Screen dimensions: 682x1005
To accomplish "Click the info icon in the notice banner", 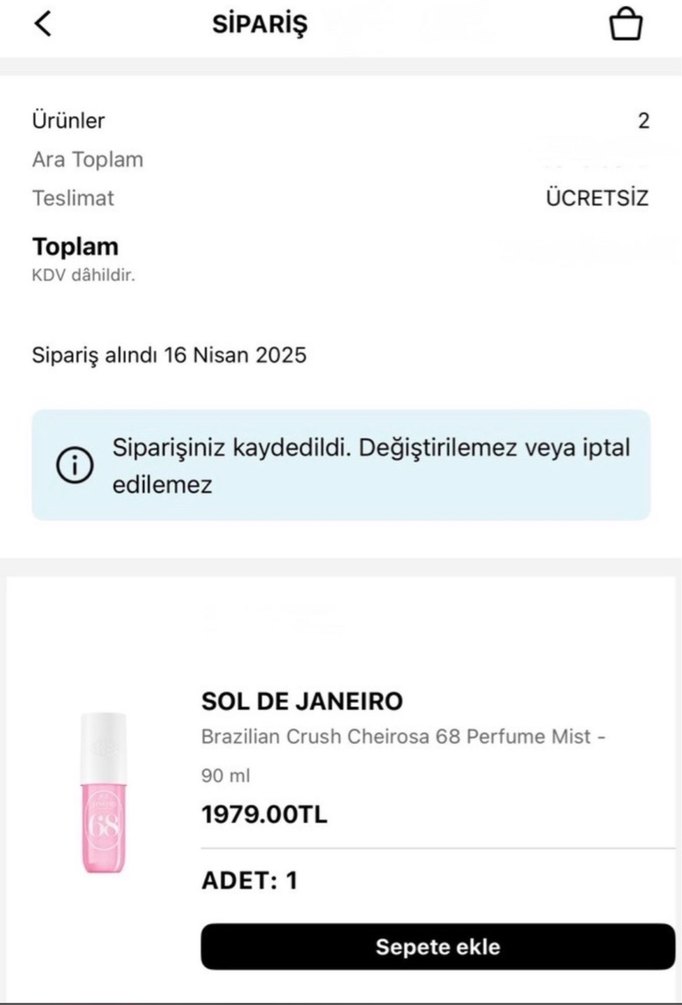I will [74, 466].
